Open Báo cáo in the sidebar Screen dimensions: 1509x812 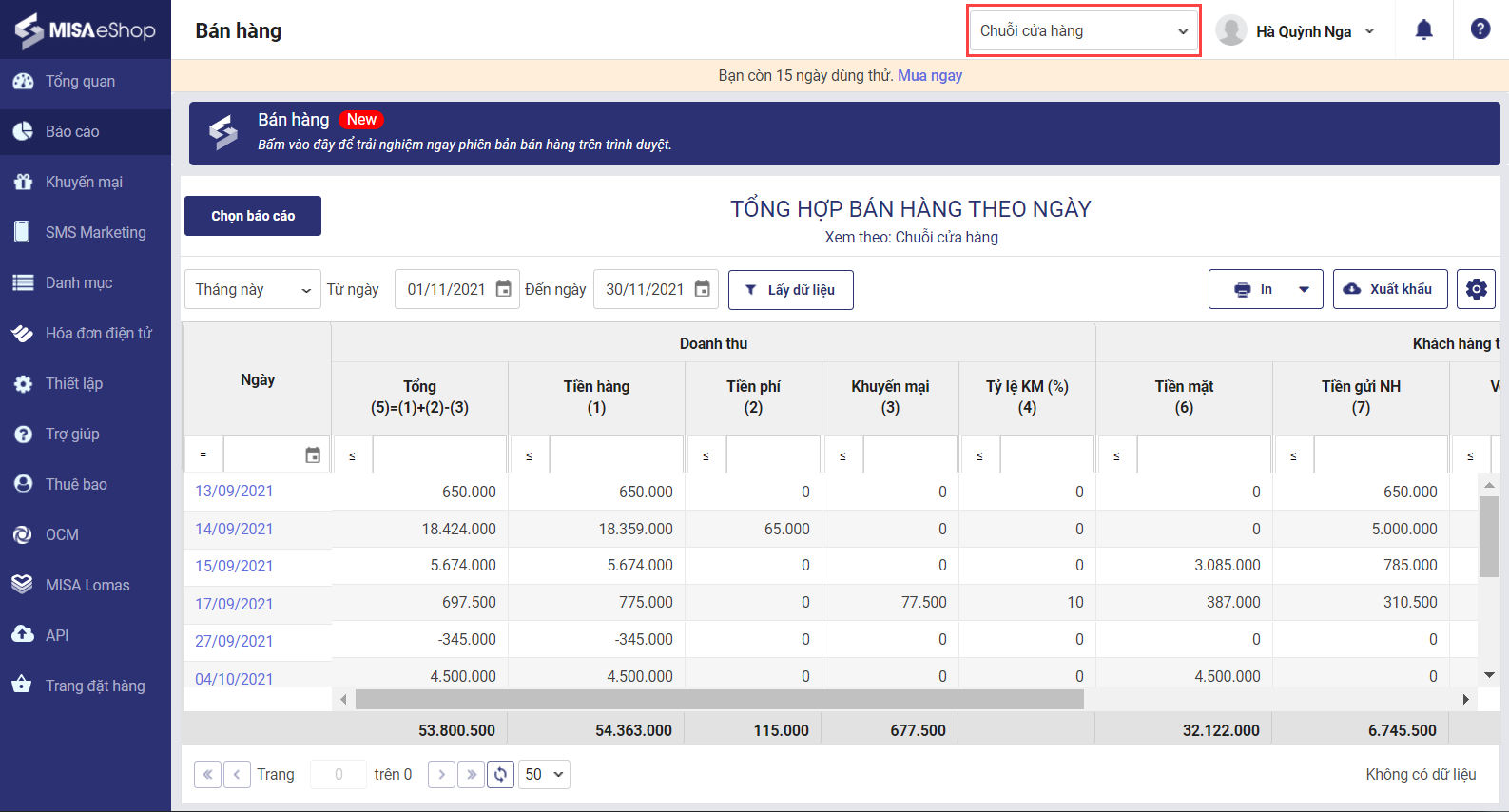coord(72,131)
